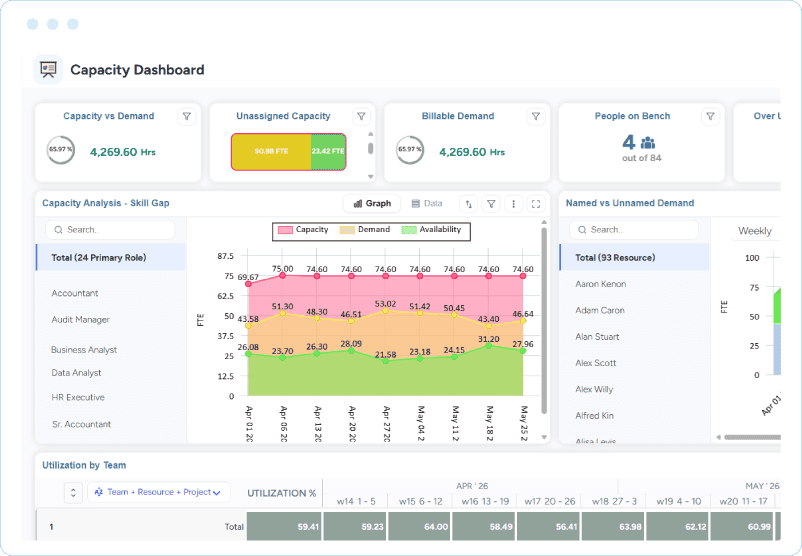This screenshot has width=802, height=556.
Task: Click the 4,269.60 Hrs value on Billable Demand
Action: click(x=472, y=152)
